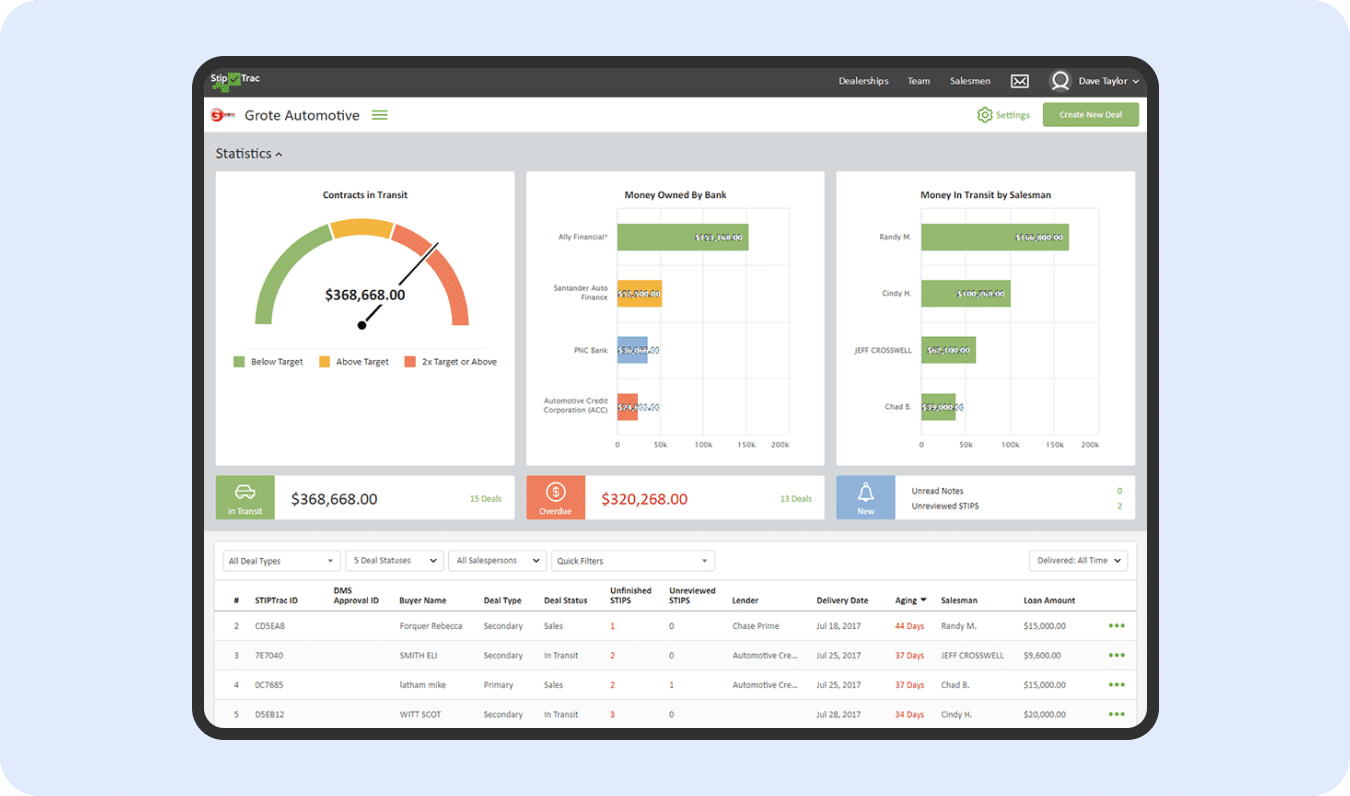Screen dimensions: 1350x796
Task: Click the $9,600.00 loan amount
Action: [x=1042, y=656]
